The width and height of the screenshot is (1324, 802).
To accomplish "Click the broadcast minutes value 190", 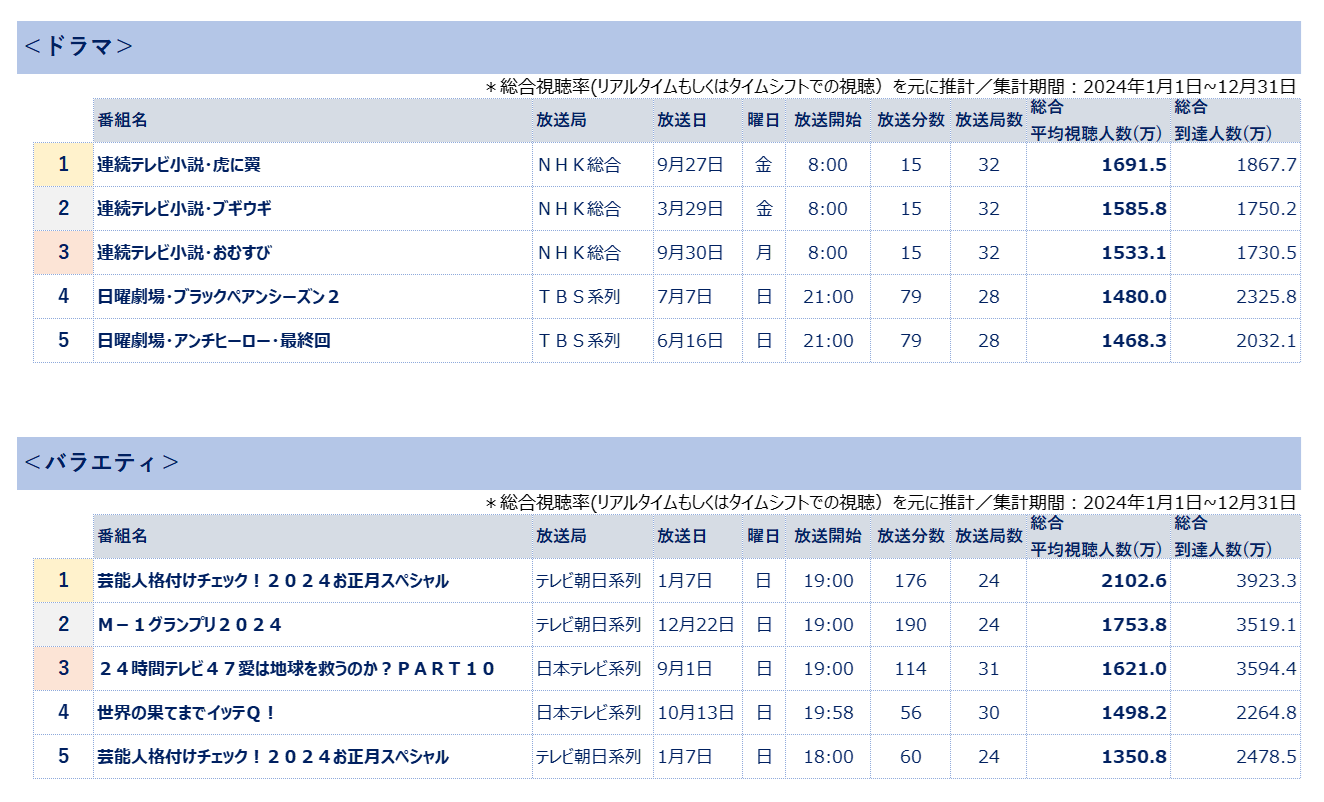I will (910, 625).
